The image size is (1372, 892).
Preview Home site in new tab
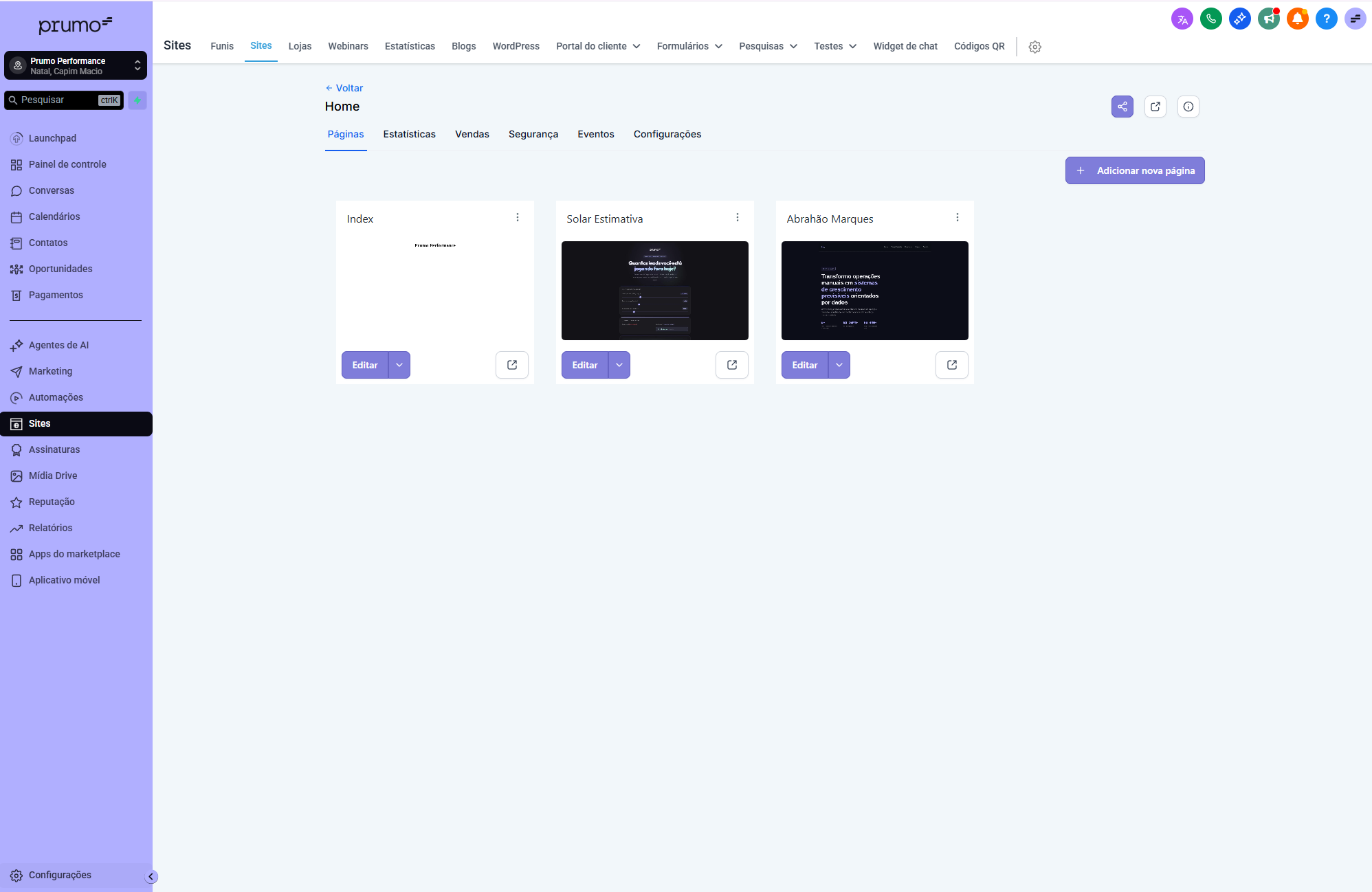(x=1155, y=107)
